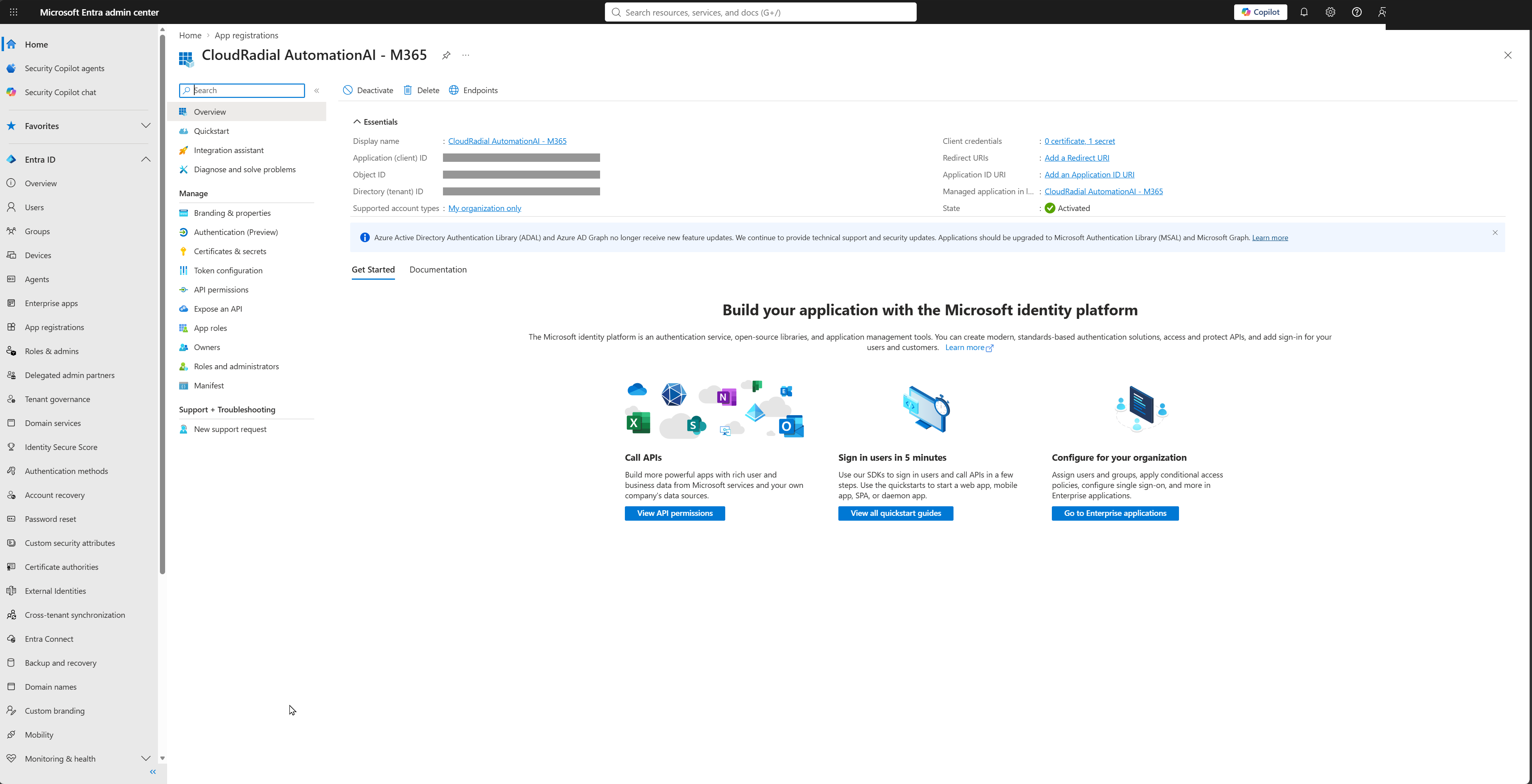Click display name link CloudRadial AutomationAI - M365

point(507,141)
